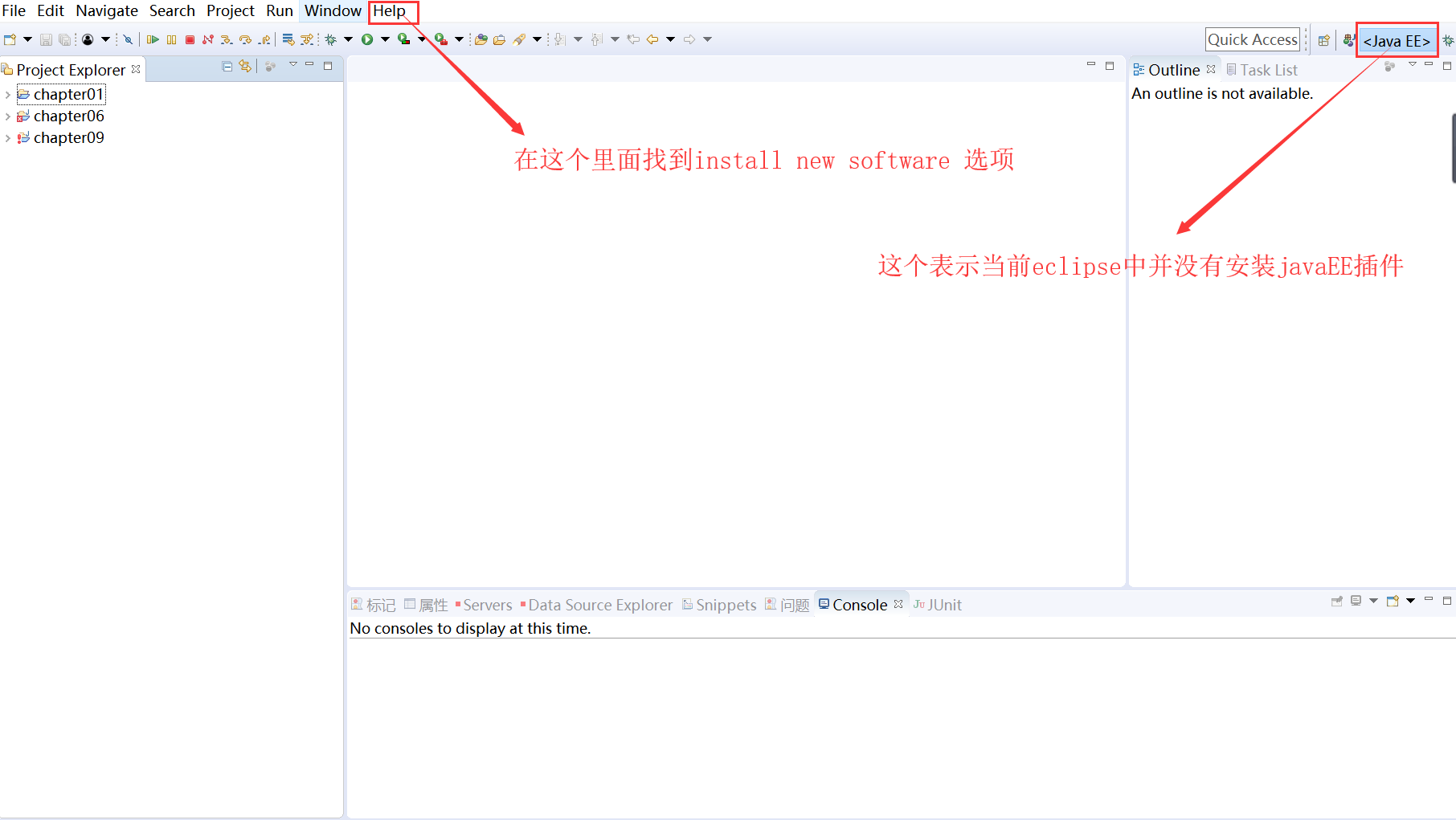1456x820 pixels.
Task: Open the Run configurations dropdown arrow
Action: [385, 39]
